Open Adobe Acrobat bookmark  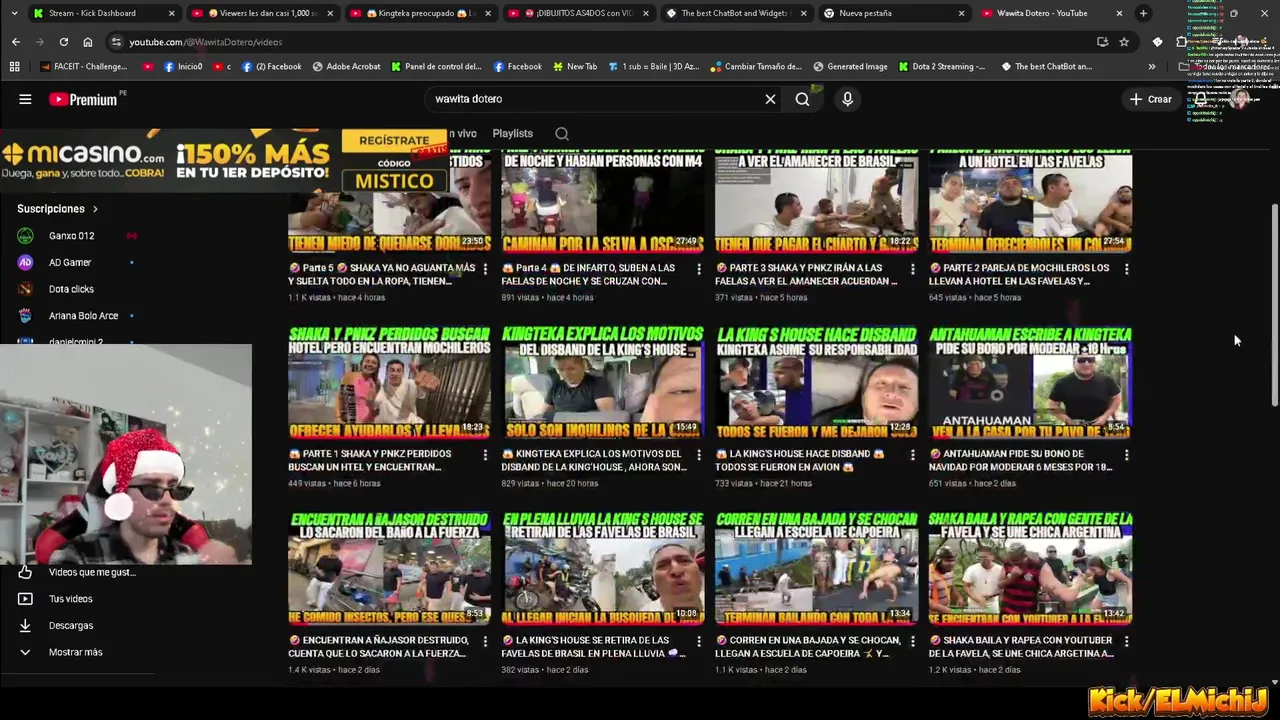346,67
